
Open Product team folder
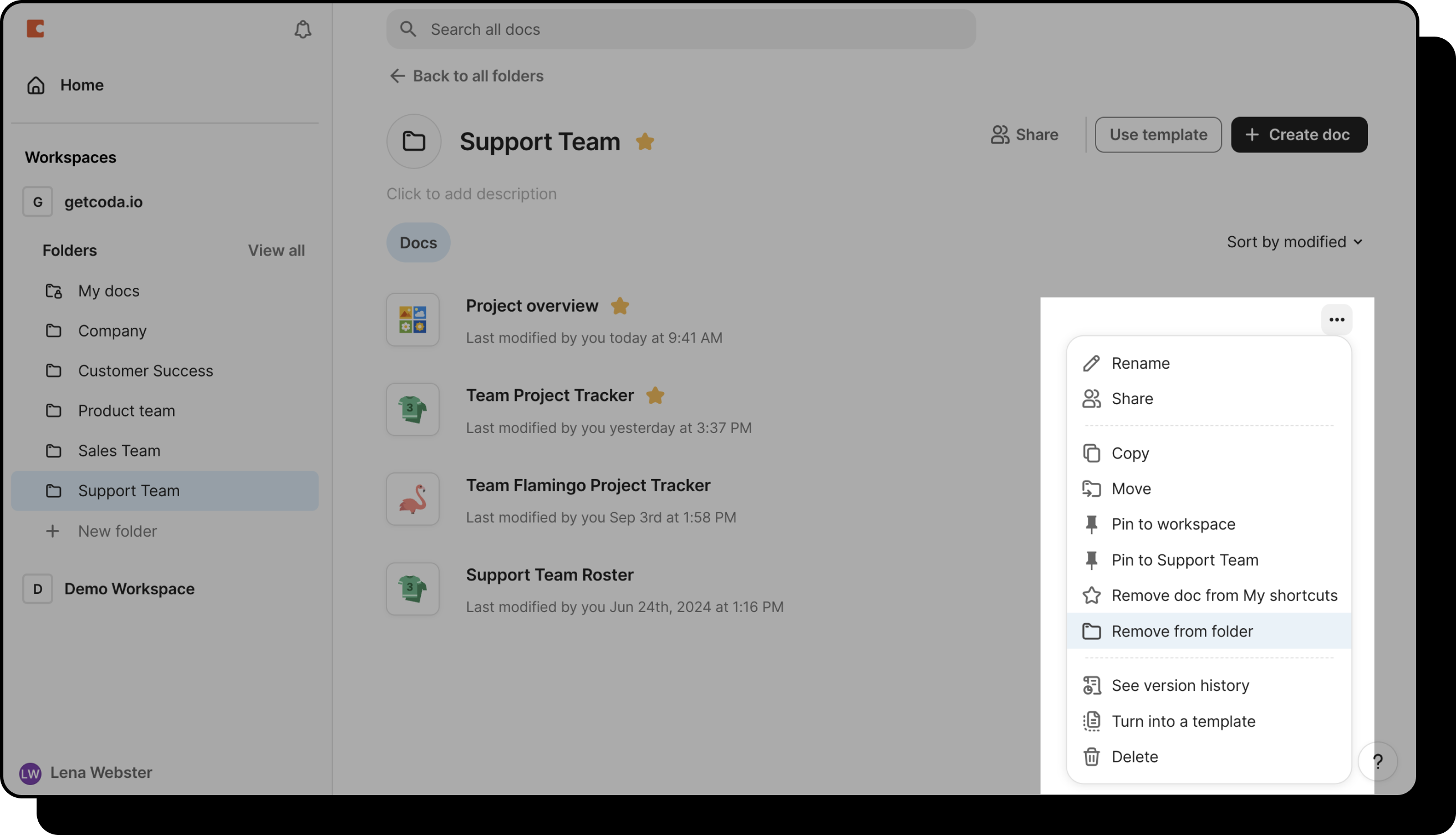165,411
